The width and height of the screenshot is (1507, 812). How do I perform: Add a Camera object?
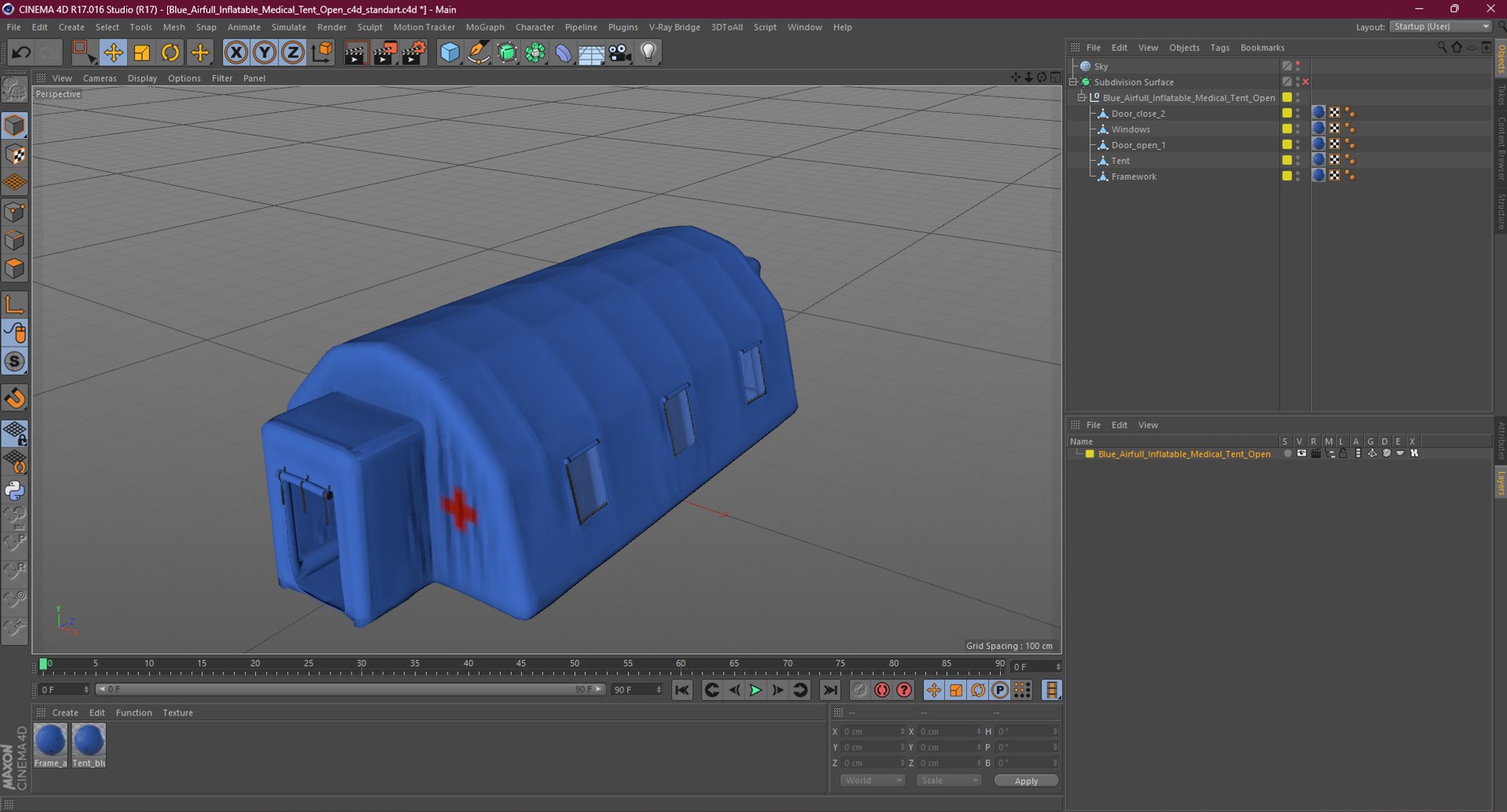pos(620,53)
